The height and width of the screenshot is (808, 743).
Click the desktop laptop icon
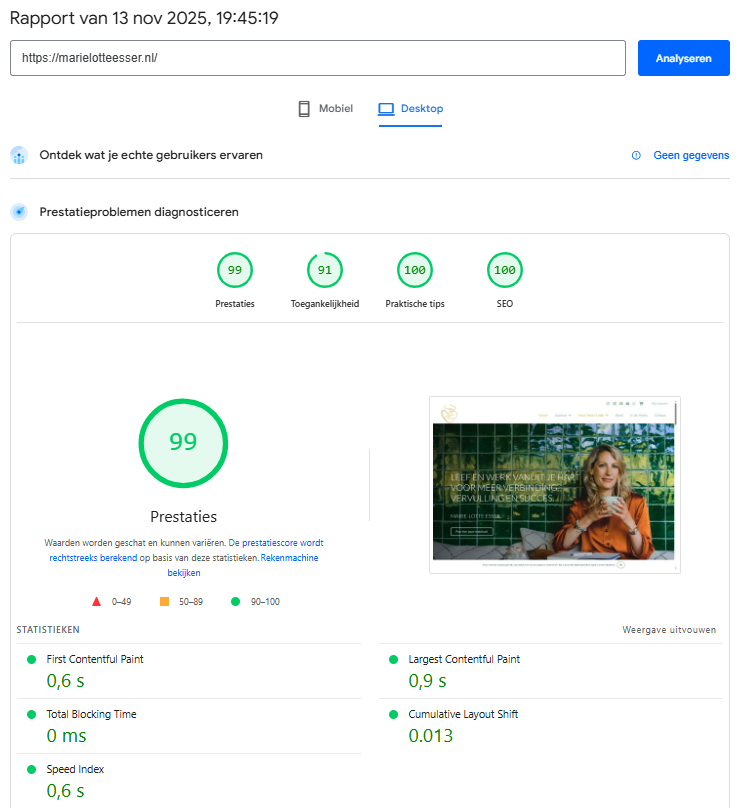click(386, 109)
